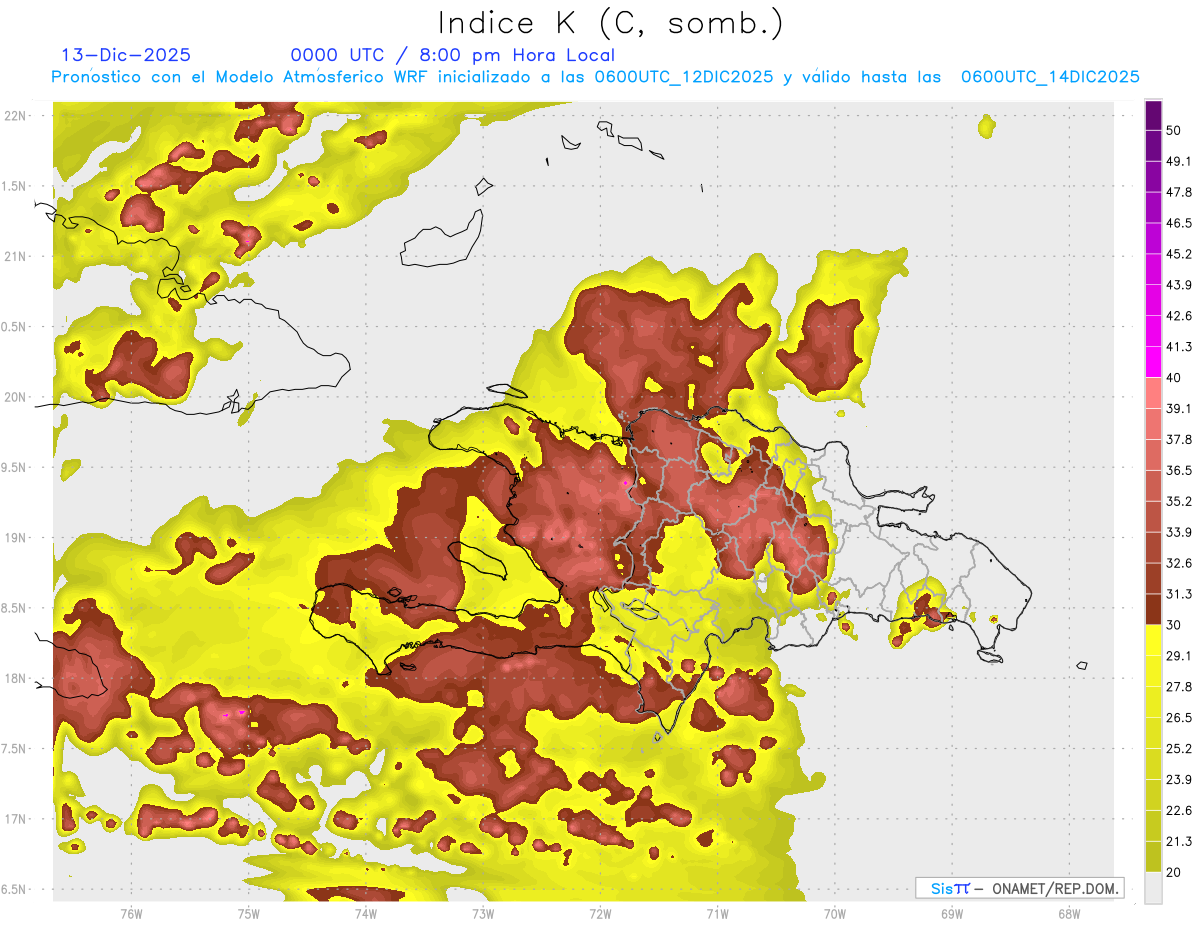The image size is (1200, 927).
Task: Click the "20N" latitude label
Action: click(15, 397)
